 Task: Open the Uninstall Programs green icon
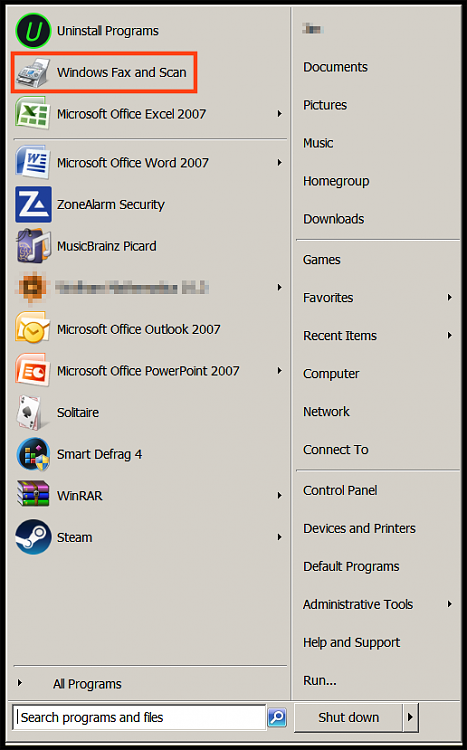pos(33,31)
